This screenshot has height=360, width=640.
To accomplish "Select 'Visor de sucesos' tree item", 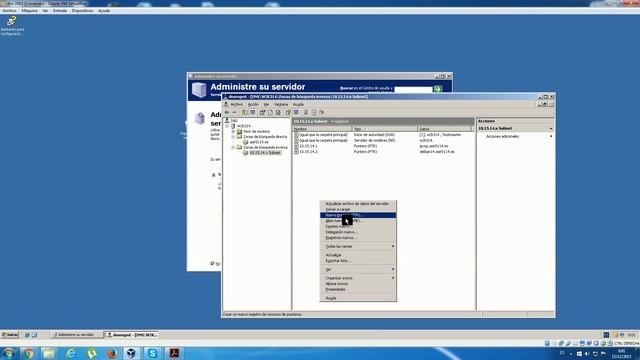I will tap(256, 131).
